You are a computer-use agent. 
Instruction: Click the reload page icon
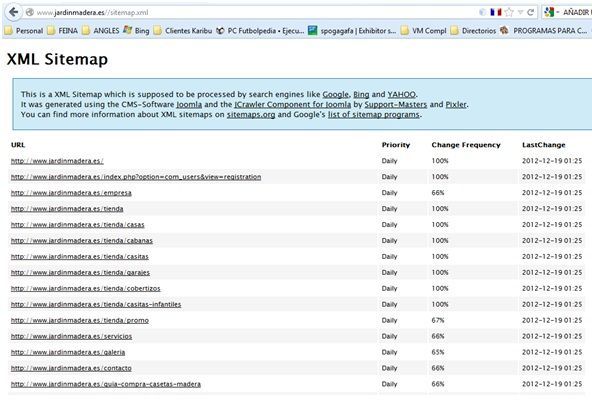[x=530, y=12]
